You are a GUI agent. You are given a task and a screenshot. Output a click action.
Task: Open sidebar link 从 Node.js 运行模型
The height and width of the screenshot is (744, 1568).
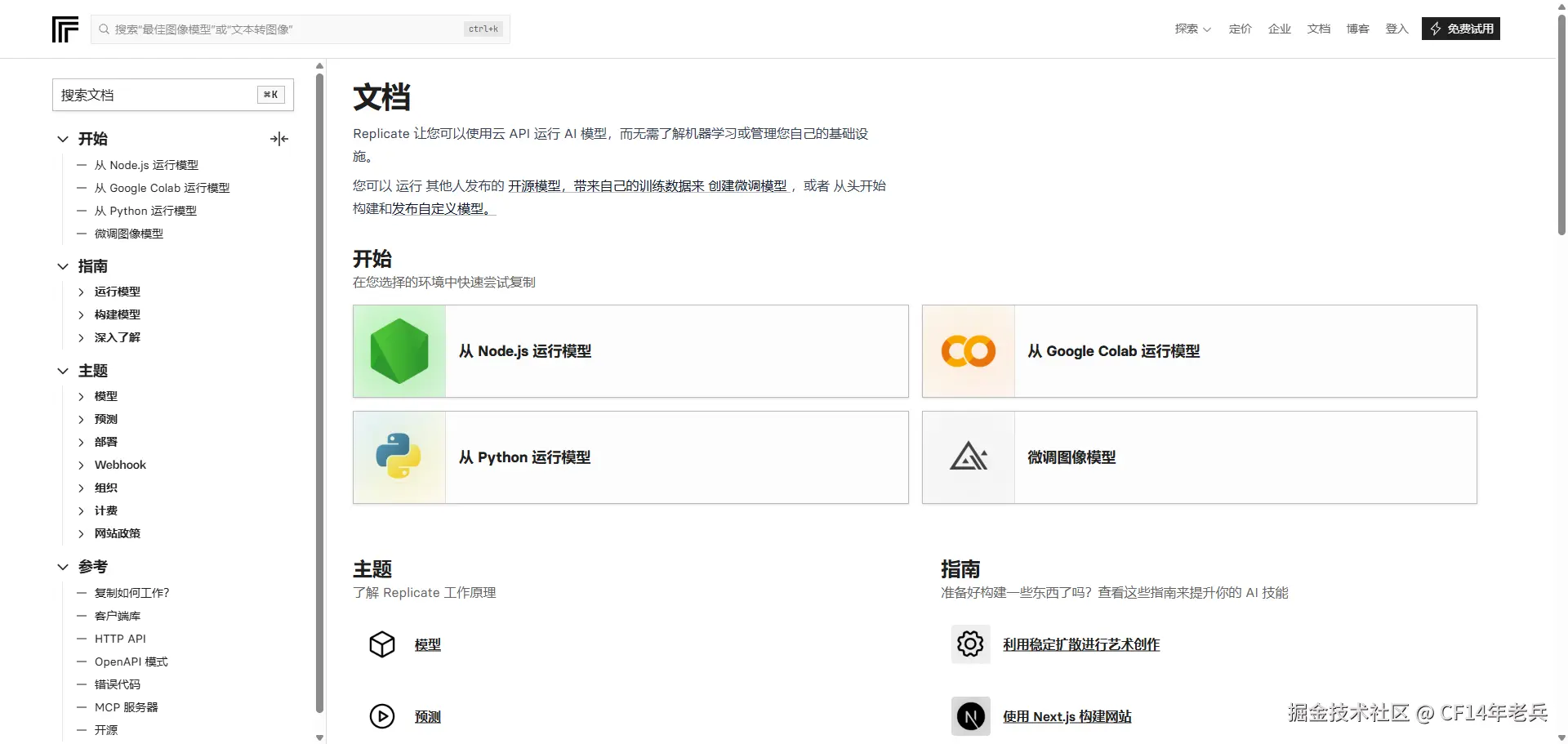[146, 165]
